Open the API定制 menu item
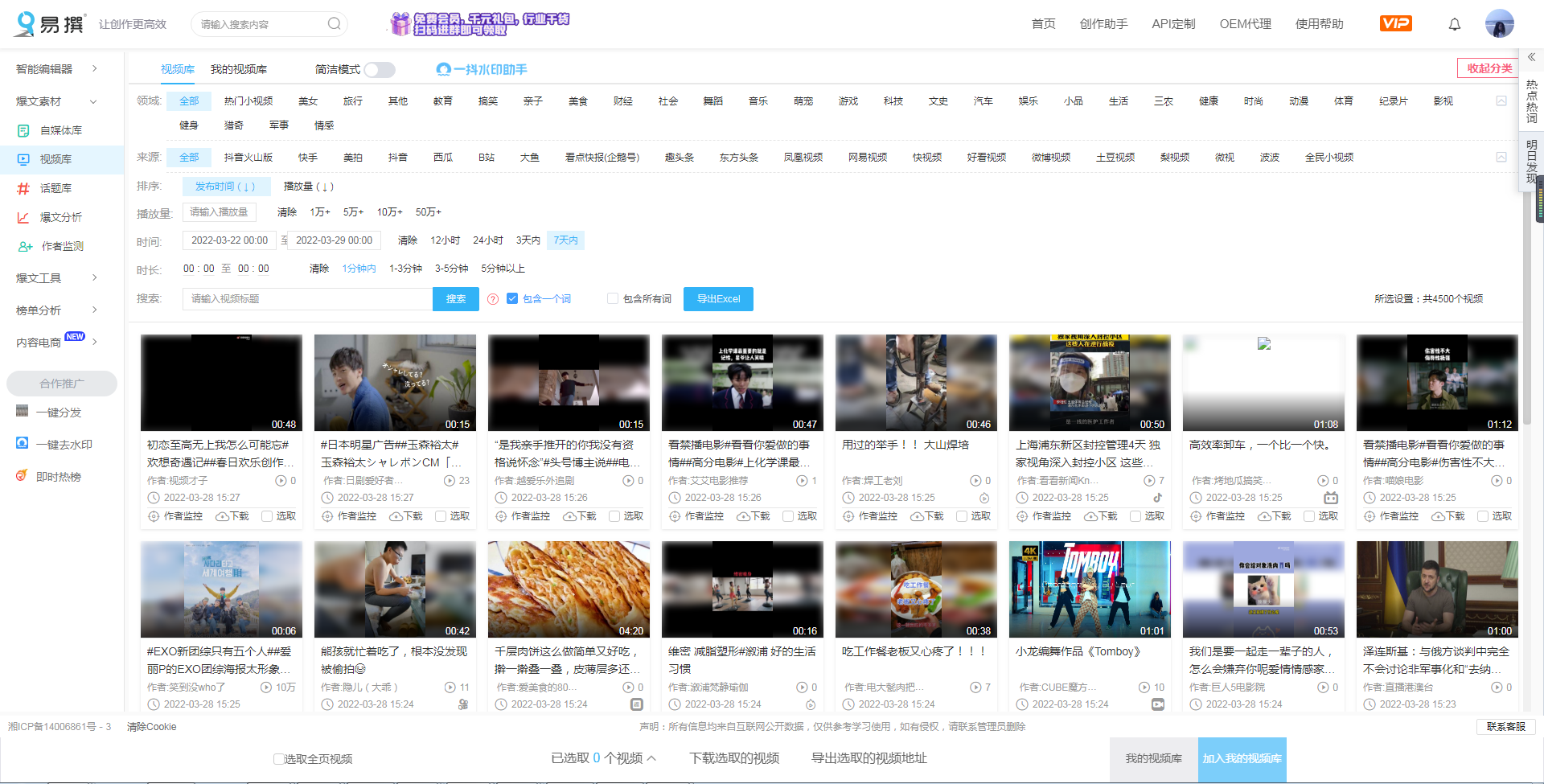The width and height of the screenshot is (1544, 784). [x=1173, y=24]
